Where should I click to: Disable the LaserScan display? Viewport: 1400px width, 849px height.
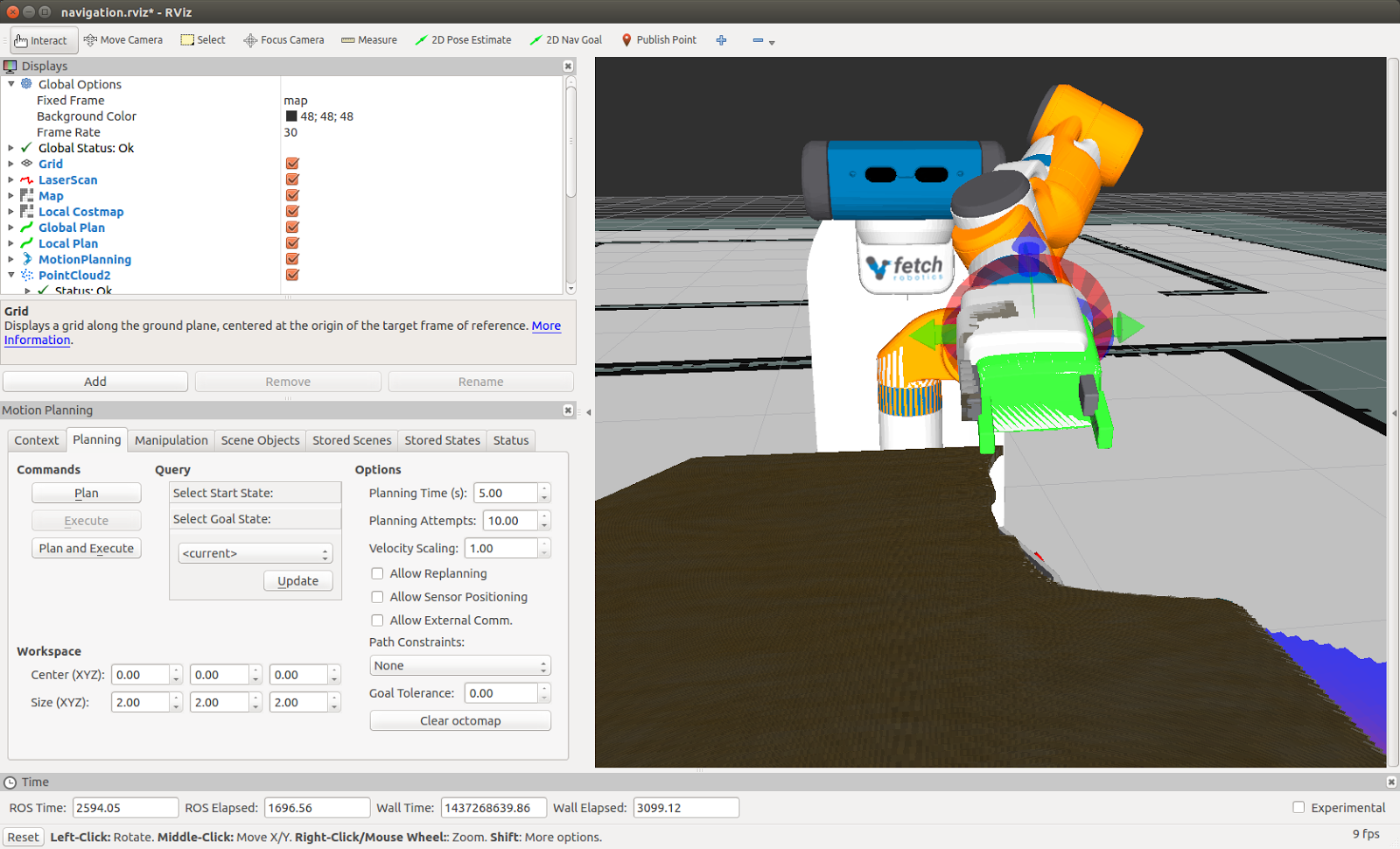pos(291,179)
